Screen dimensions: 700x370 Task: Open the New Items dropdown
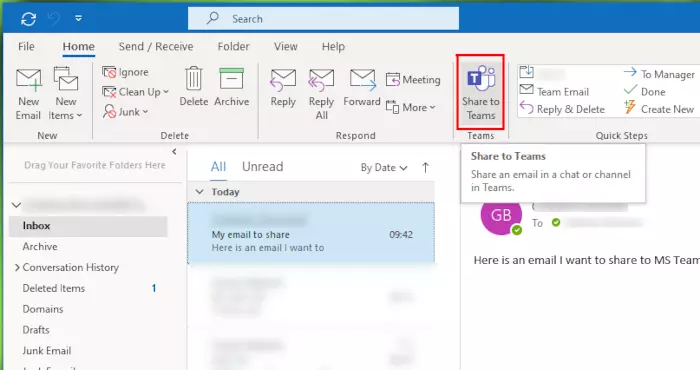click(66, 94)
